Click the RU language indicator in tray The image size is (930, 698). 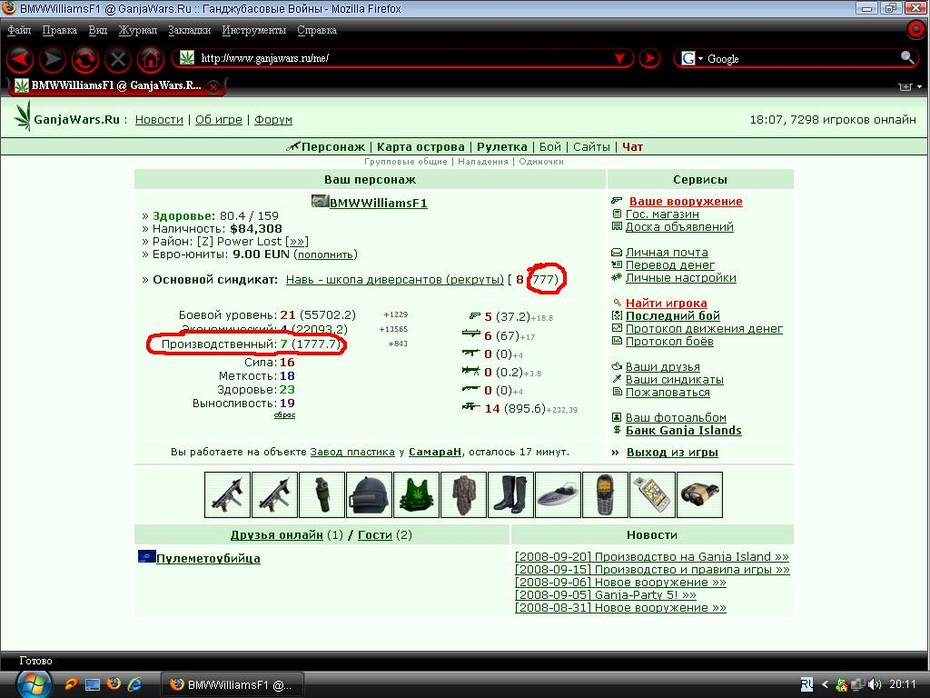pyautogui.click(x=807, y=685)
